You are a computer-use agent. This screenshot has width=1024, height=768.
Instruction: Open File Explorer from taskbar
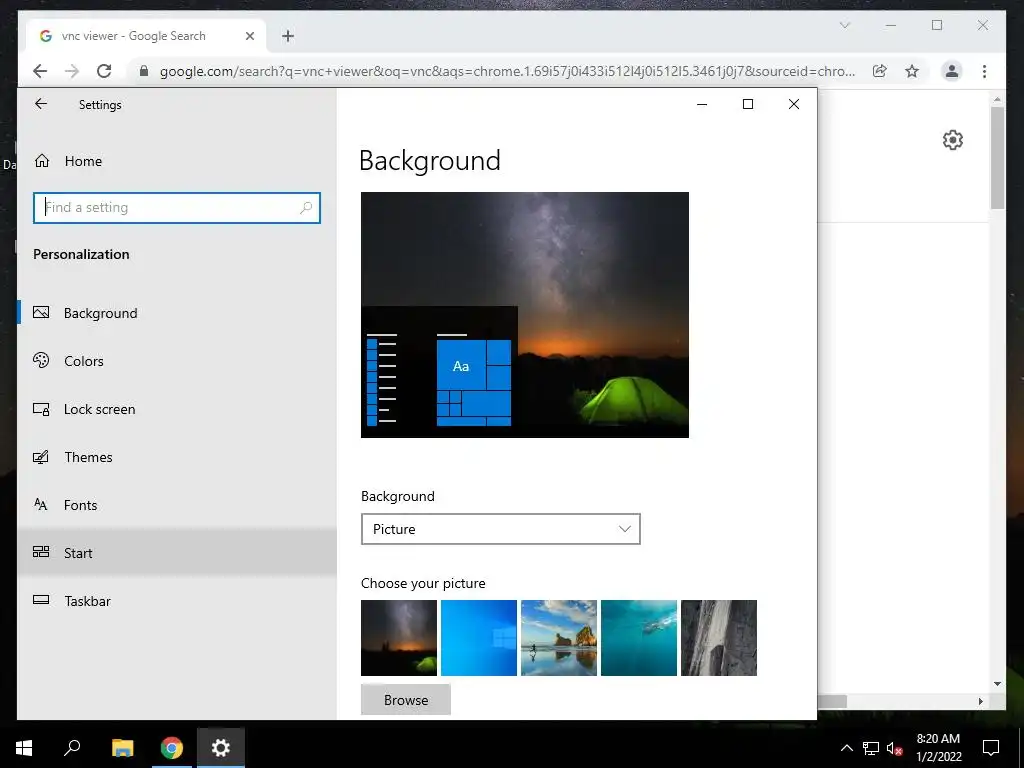(x=122, y=748)
